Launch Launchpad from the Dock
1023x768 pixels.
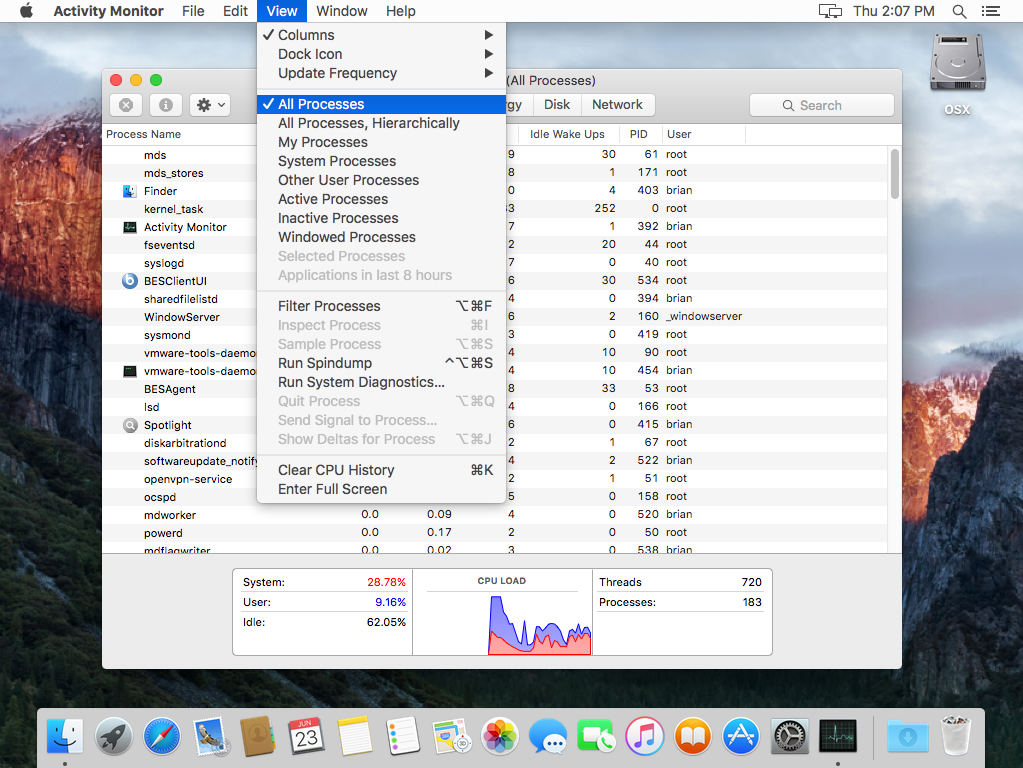pos(114,736)
